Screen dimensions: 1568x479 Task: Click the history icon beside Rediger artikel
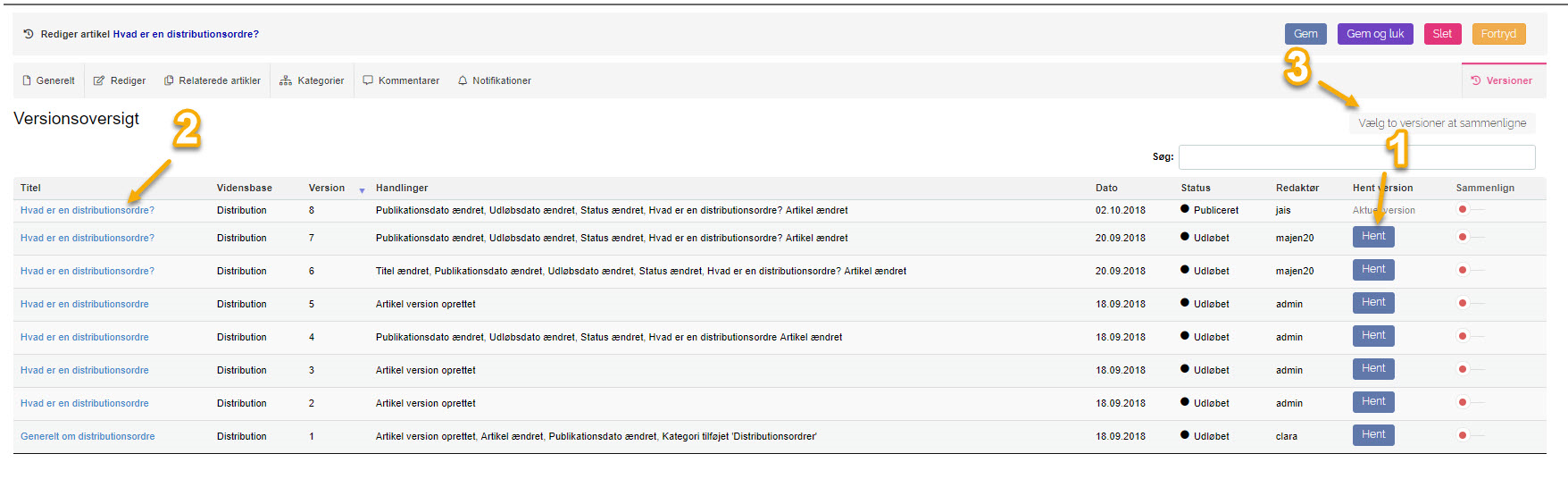coord(29,34)
